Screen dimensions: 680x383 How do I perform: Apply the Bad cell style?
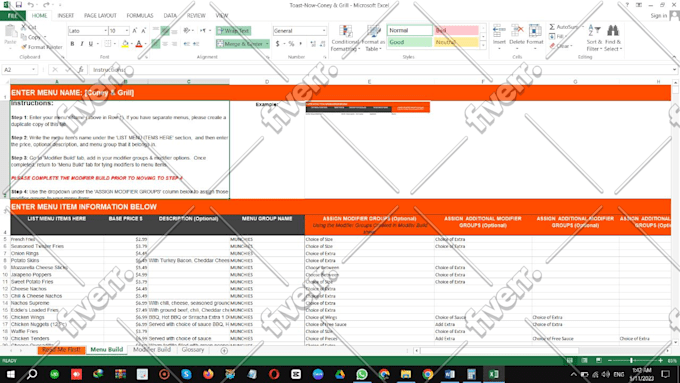456,30
